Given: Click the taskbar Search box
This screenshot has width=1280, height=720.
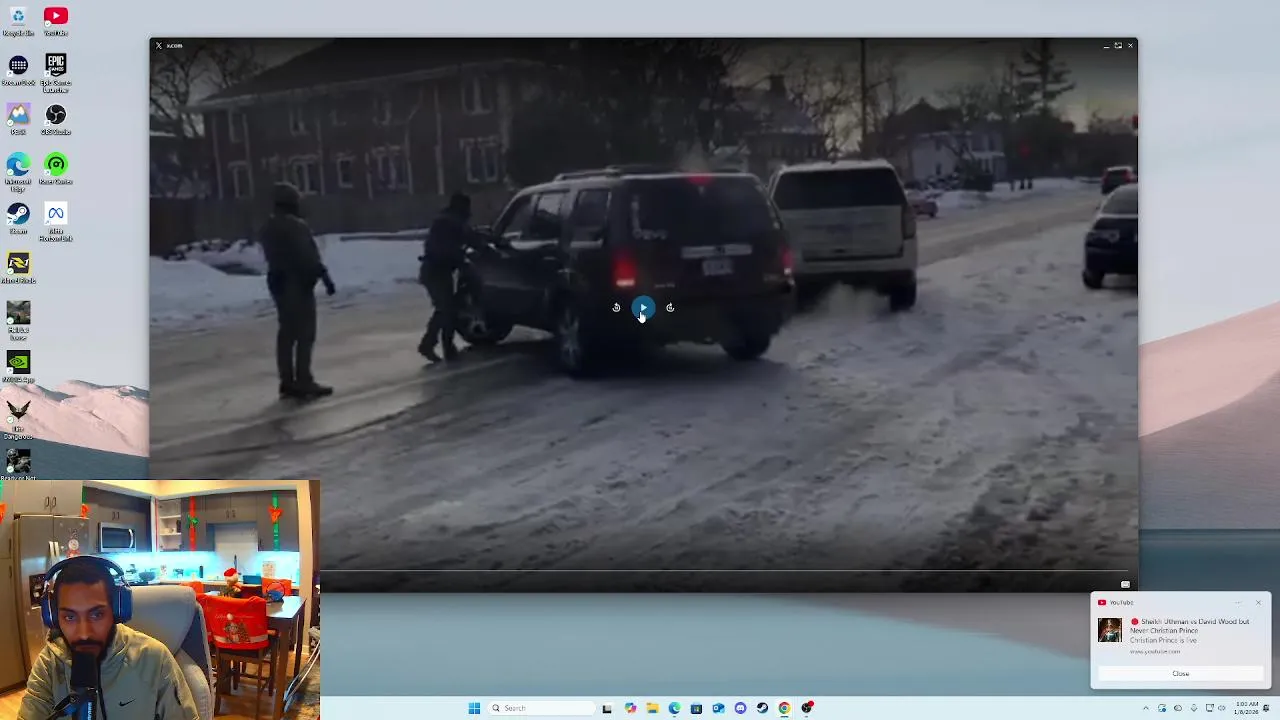Looking at the screenshot, I should click(540, 708).
